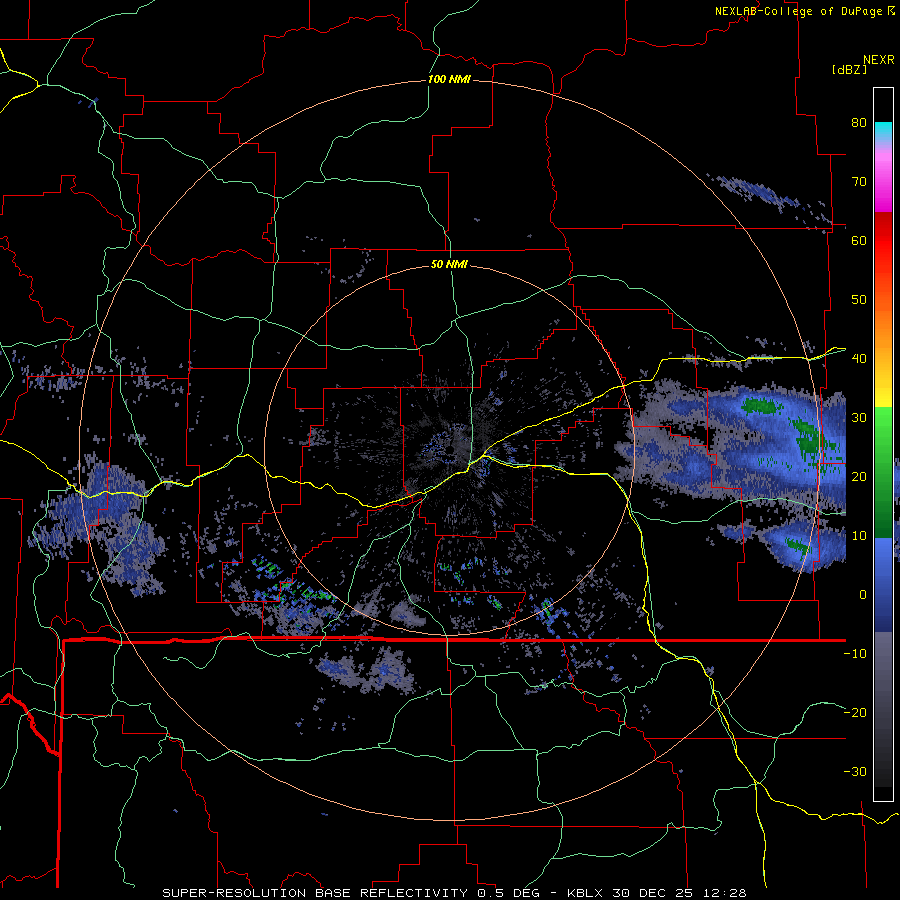Image resolution: width=900 pixels, height=900 pixels.
Task: Click the 40 value on the dBZ scale
Action: click(x=859, y=359)
